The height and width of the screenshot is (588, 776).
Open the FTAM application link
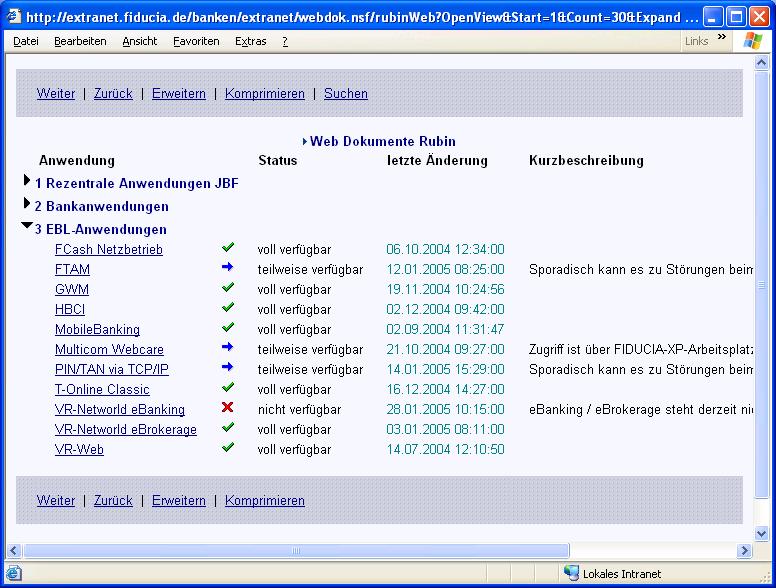(x=72, y=269)
